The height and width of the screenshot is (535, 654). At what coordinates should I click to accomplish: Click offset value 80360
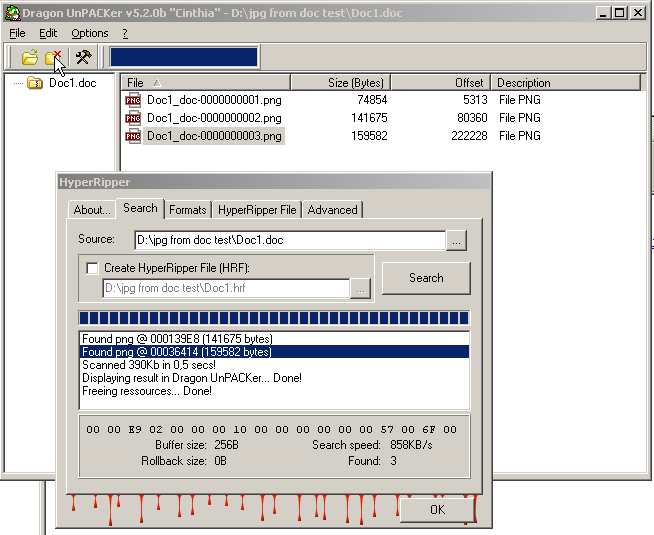472,118
